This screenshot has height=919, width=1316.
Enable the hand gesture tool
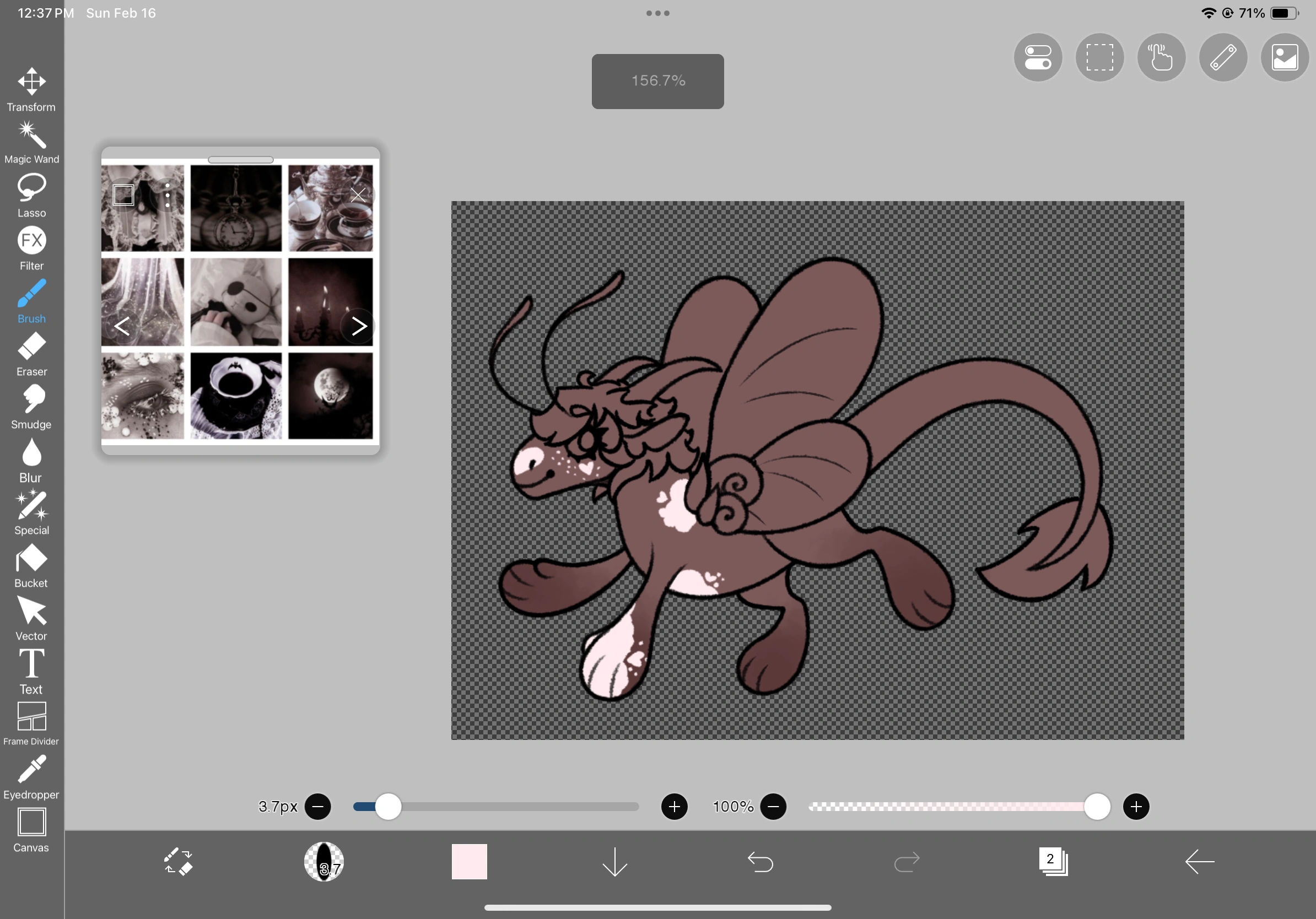1161,57
